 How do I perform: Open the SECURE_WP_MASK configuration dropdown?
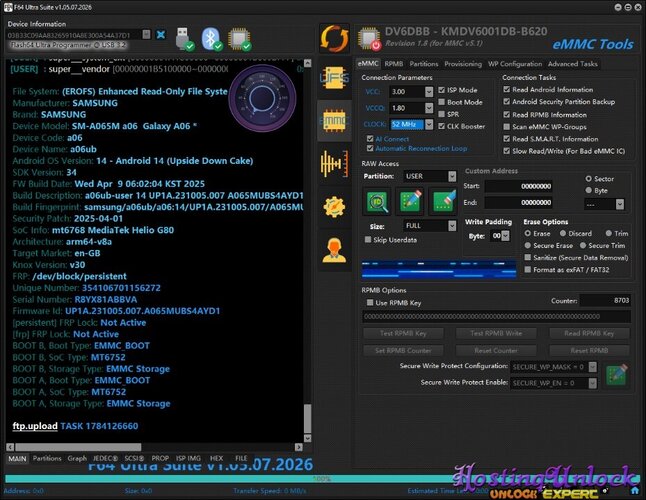point(592,367)
